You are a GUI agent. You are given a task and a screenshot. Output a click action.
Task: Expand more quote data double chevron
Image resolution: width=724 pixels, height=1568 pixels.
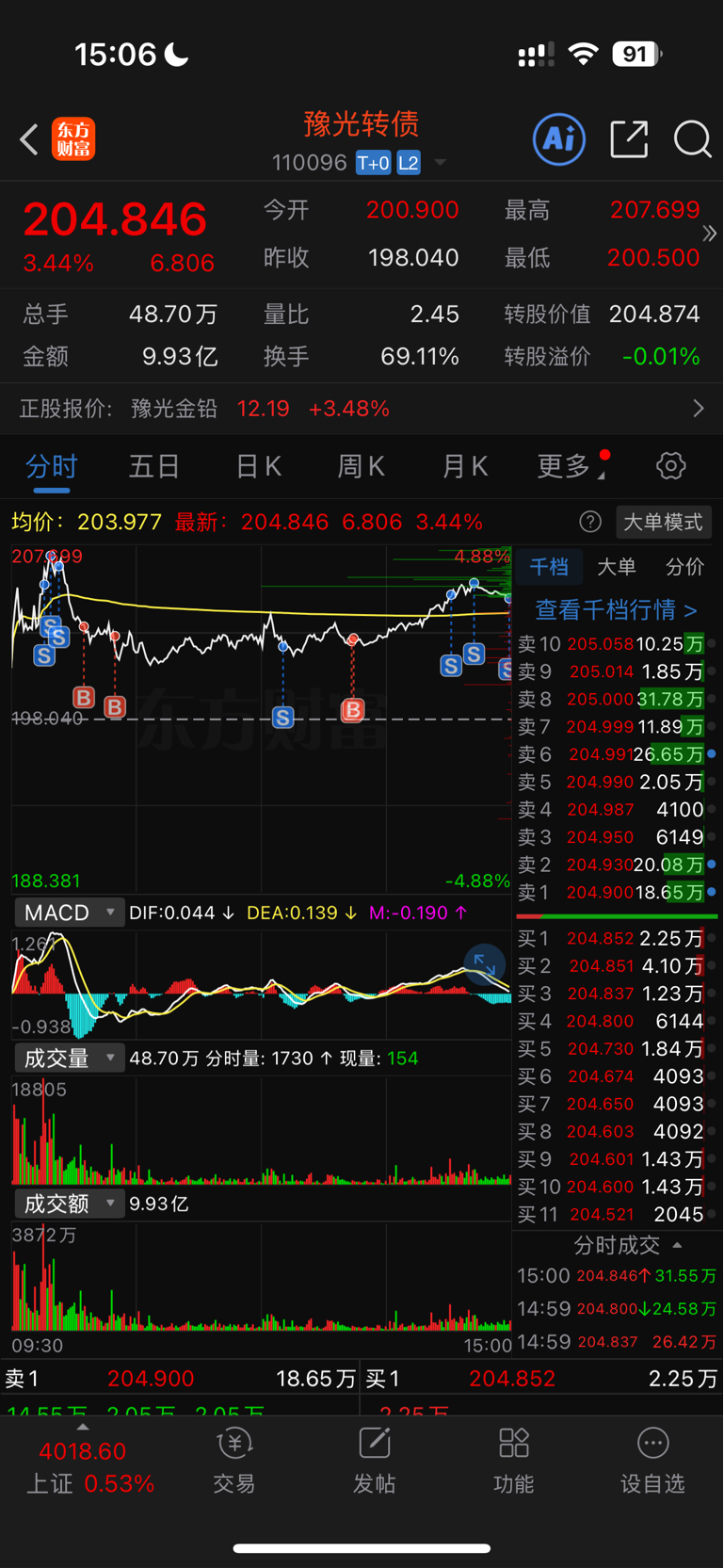click(x=710, y=233)
